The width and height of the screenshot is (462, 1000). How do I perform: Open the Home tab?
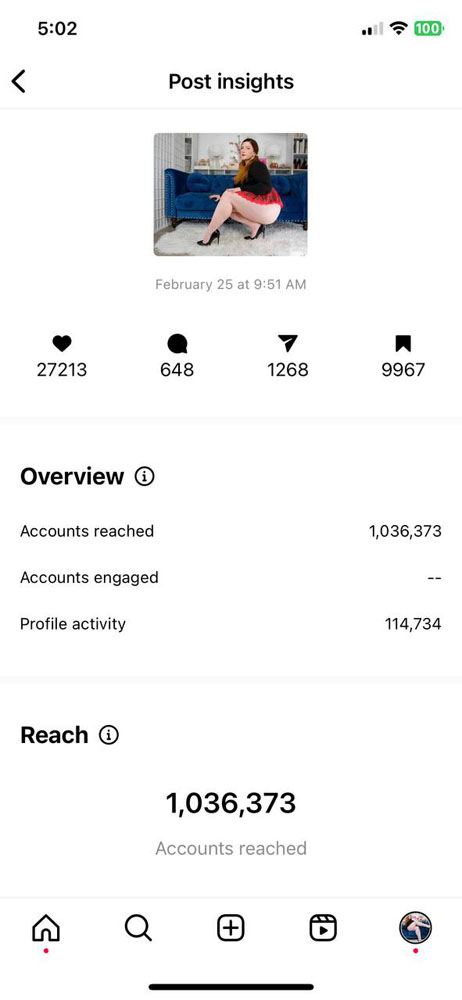pos(46,928)
